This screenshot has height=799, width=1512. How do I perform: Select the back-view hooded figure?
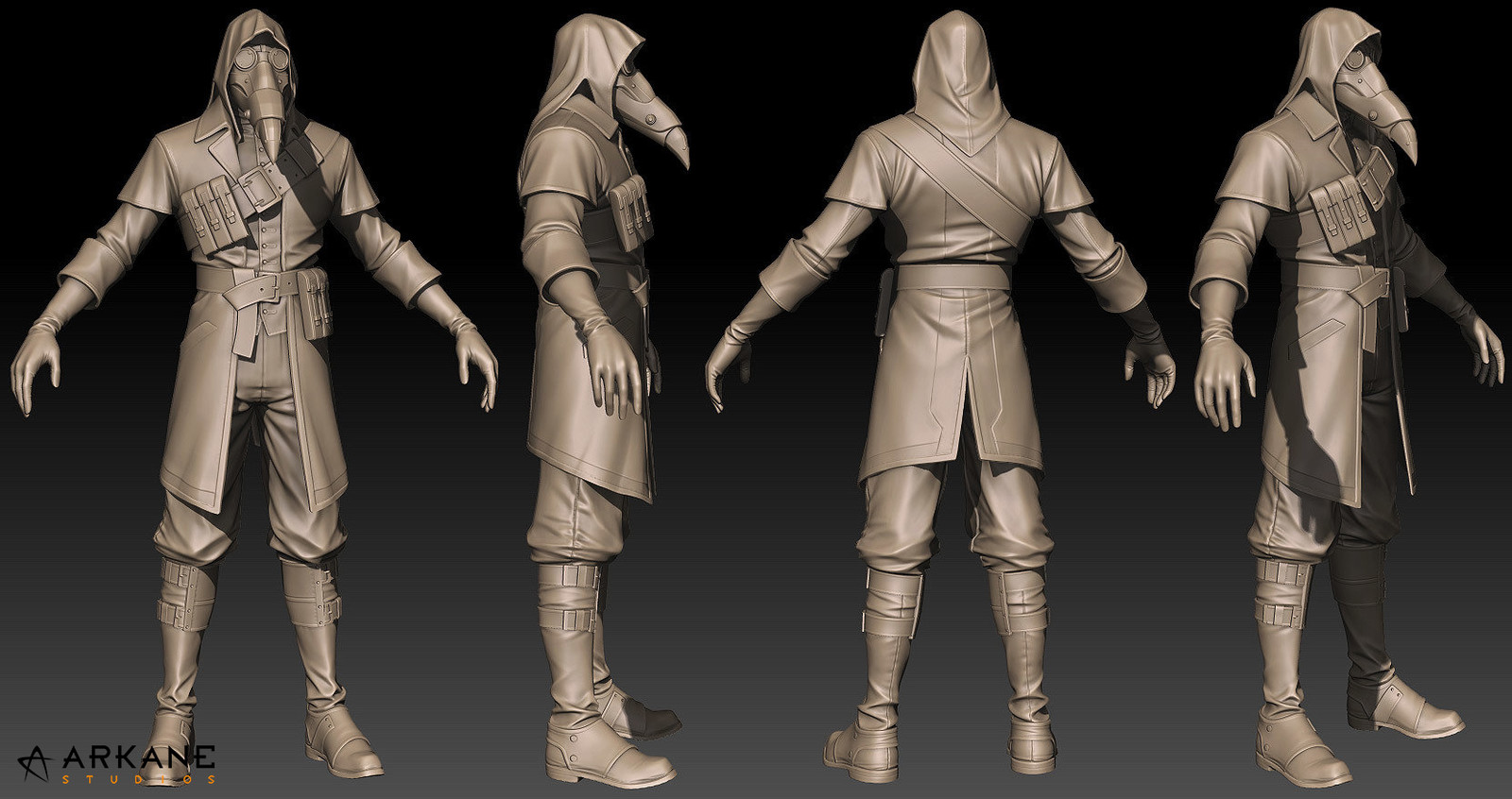tap(940, 397)
